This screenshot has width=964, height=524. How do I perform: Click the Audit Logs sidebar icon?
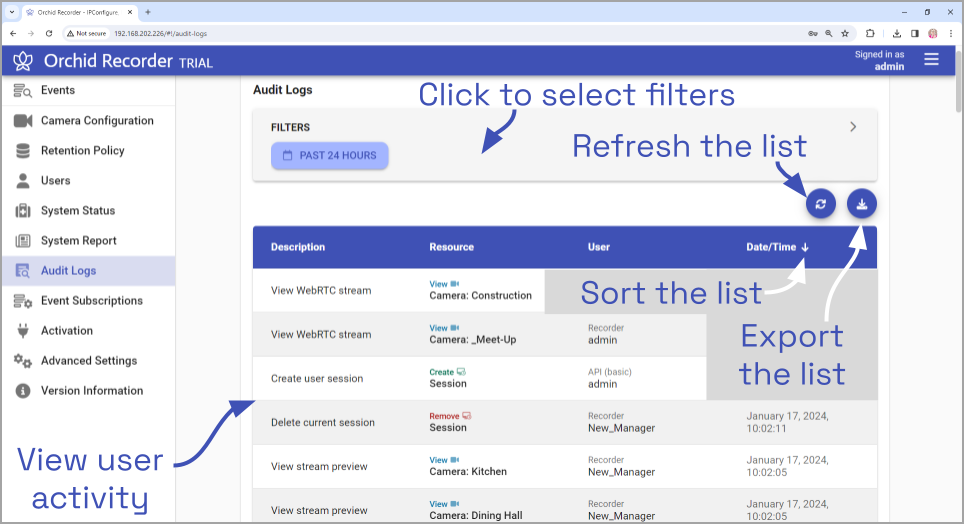coord(23,271)
